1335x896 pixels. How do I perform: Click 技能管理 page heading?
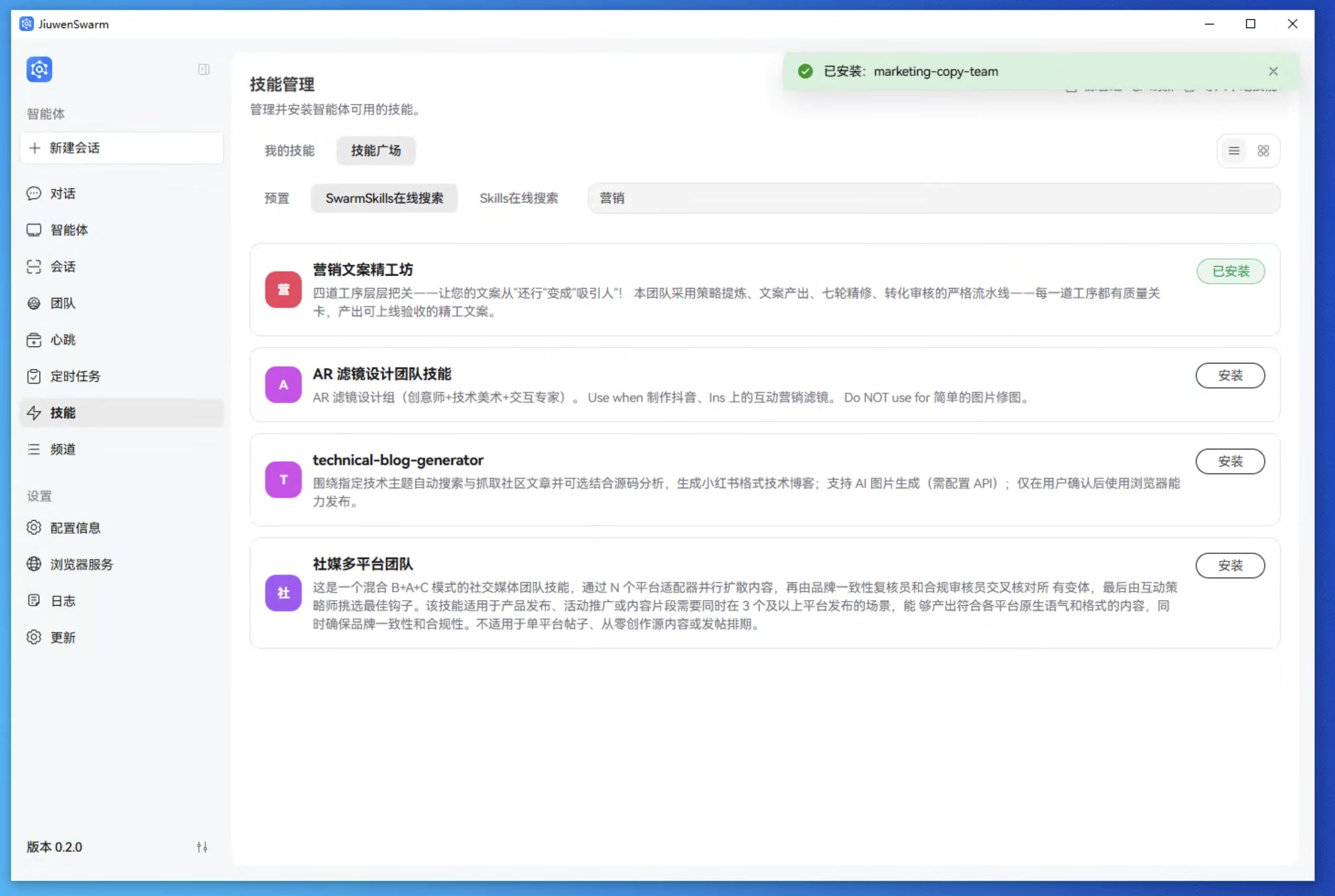(x=282, y=85)
